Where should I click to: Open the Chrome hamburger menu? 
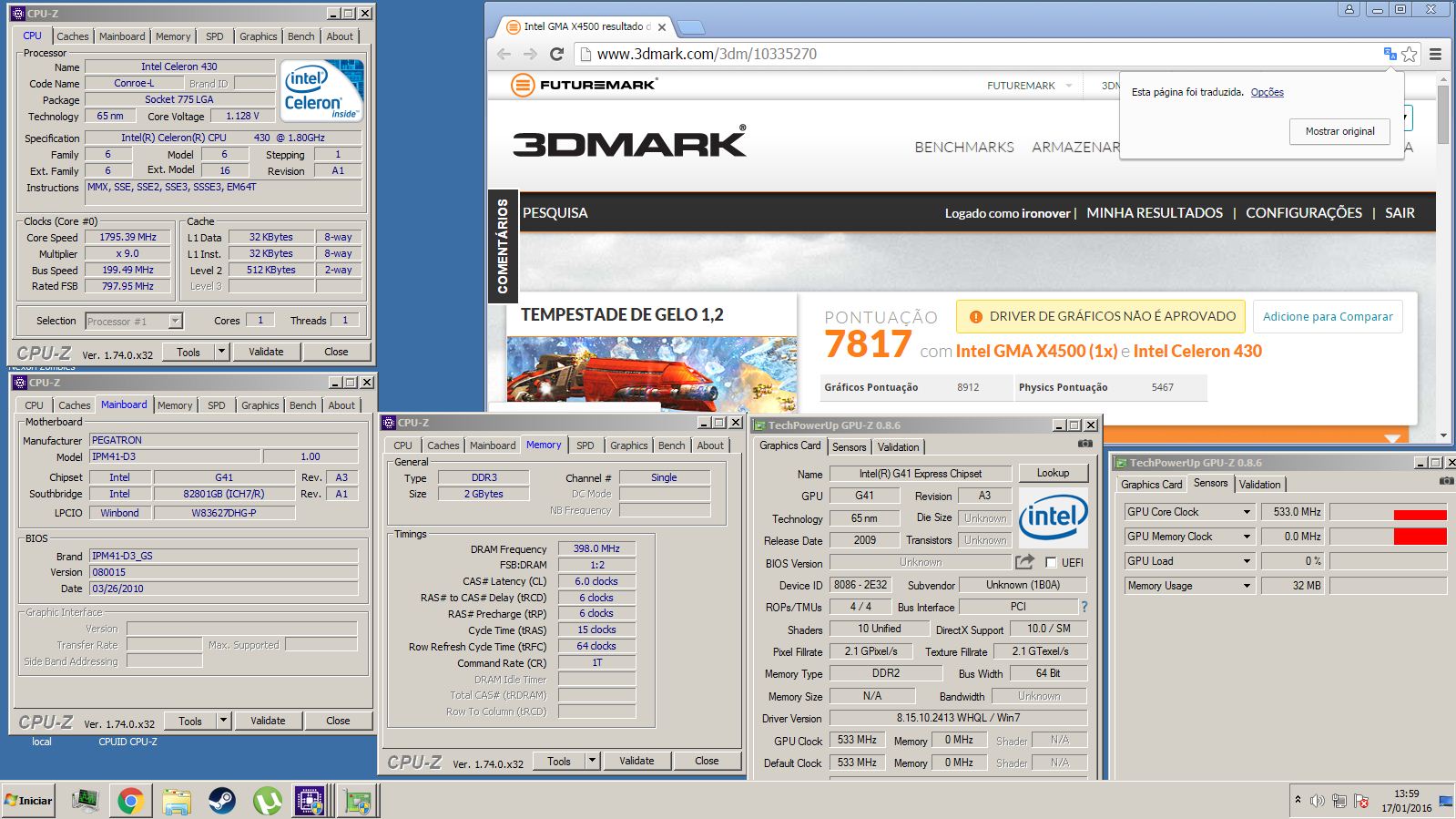pos(1435,54)
